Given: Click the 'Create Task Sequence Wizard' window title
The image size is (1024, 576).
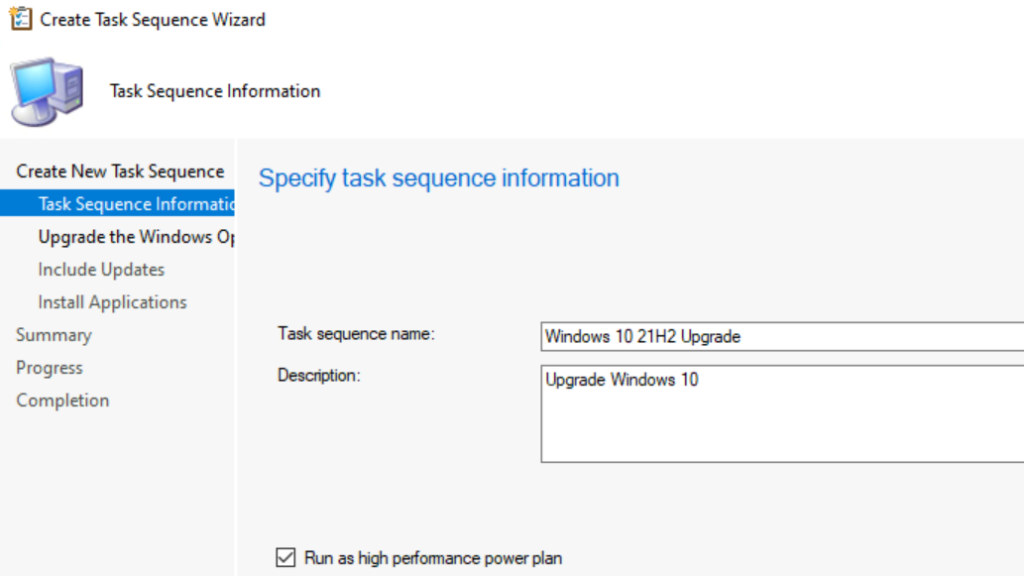Looking at the screenshot, I should (x=153, y=19).
